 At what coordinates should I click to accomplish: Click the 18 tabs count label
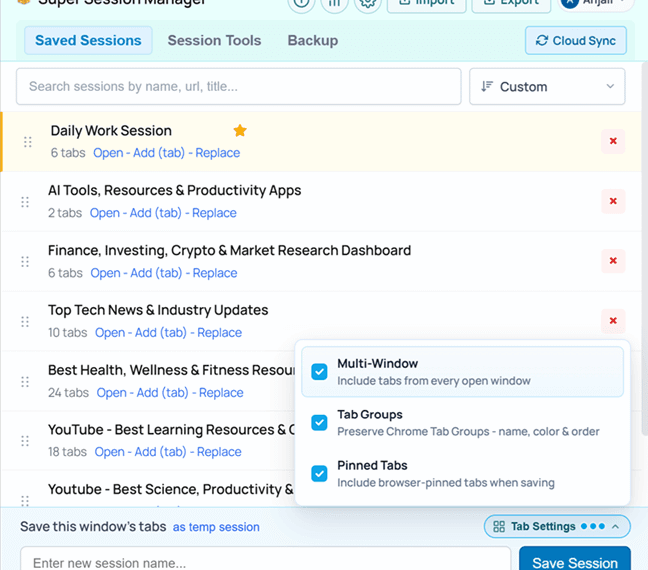click(67, 452)
